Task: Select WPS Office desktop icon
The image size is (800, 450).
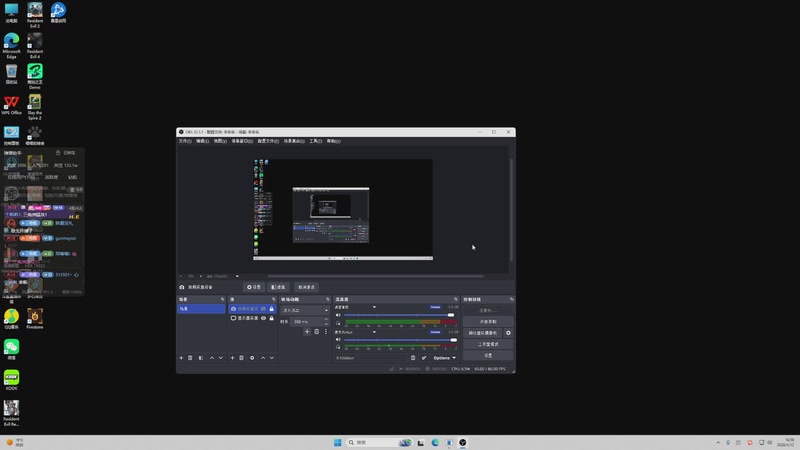Action: (11, 106)
